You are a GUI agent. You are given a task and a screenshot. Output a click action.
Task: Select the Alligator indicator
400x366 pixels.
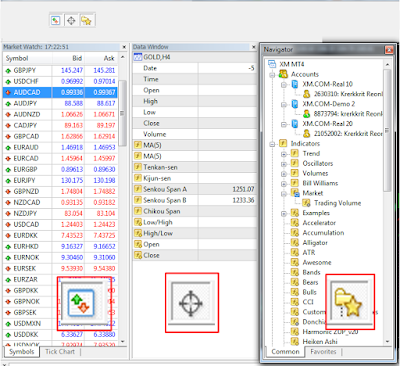[315, 243]
